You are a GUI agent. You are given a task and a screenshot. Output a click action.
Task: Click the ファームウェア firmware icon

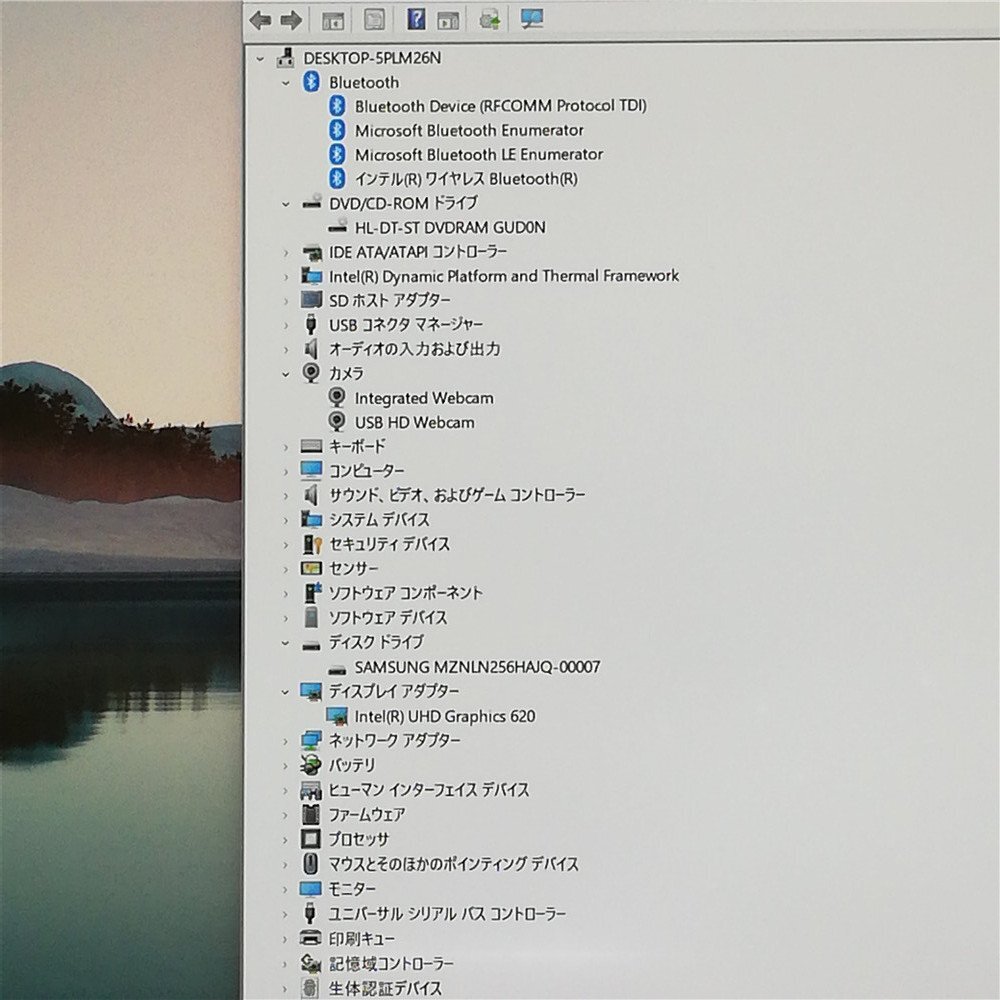(x=311, y=814)
